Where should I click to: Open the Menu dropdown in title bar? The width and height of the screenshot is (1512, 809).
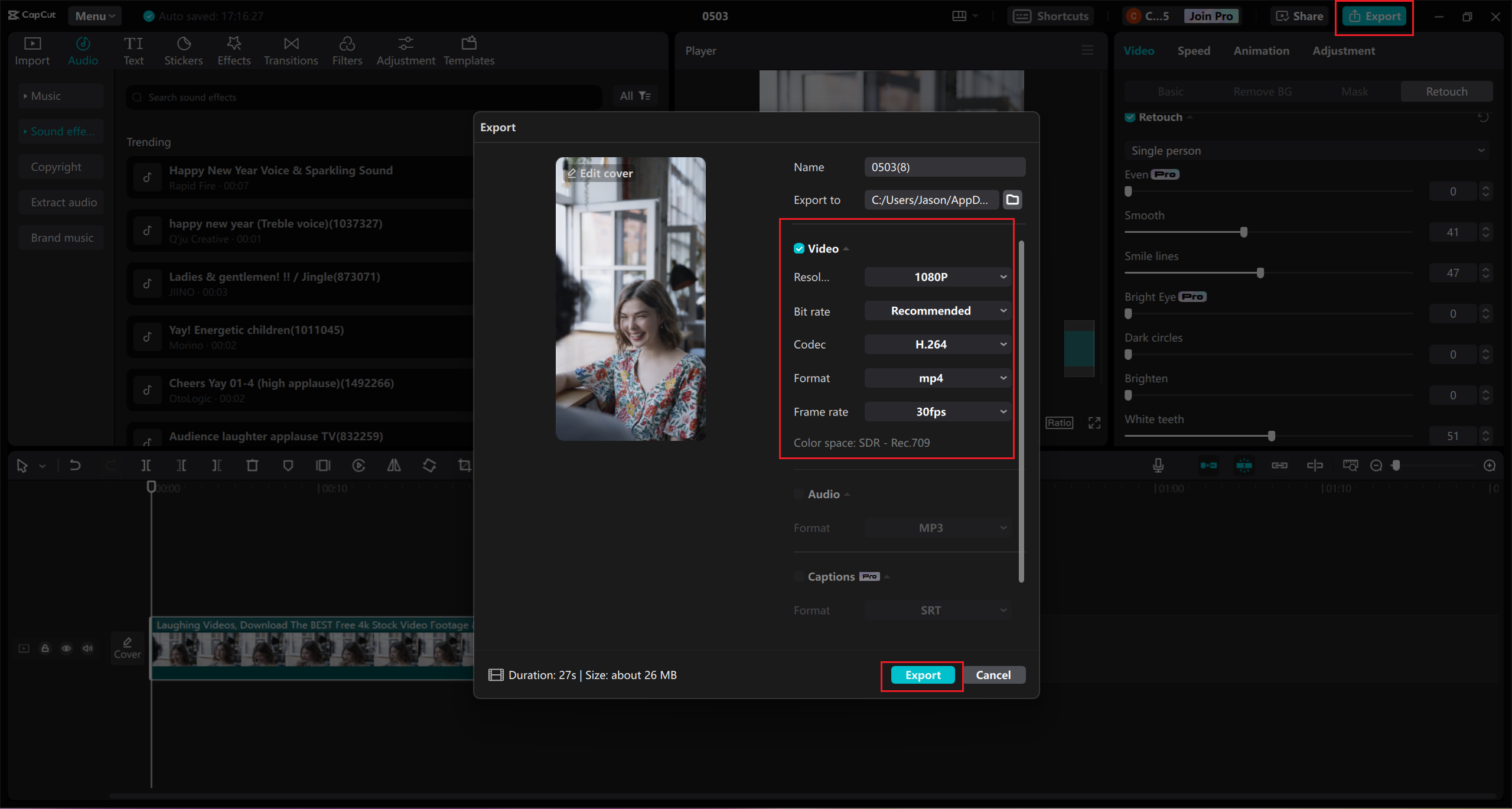coord(94,16)
